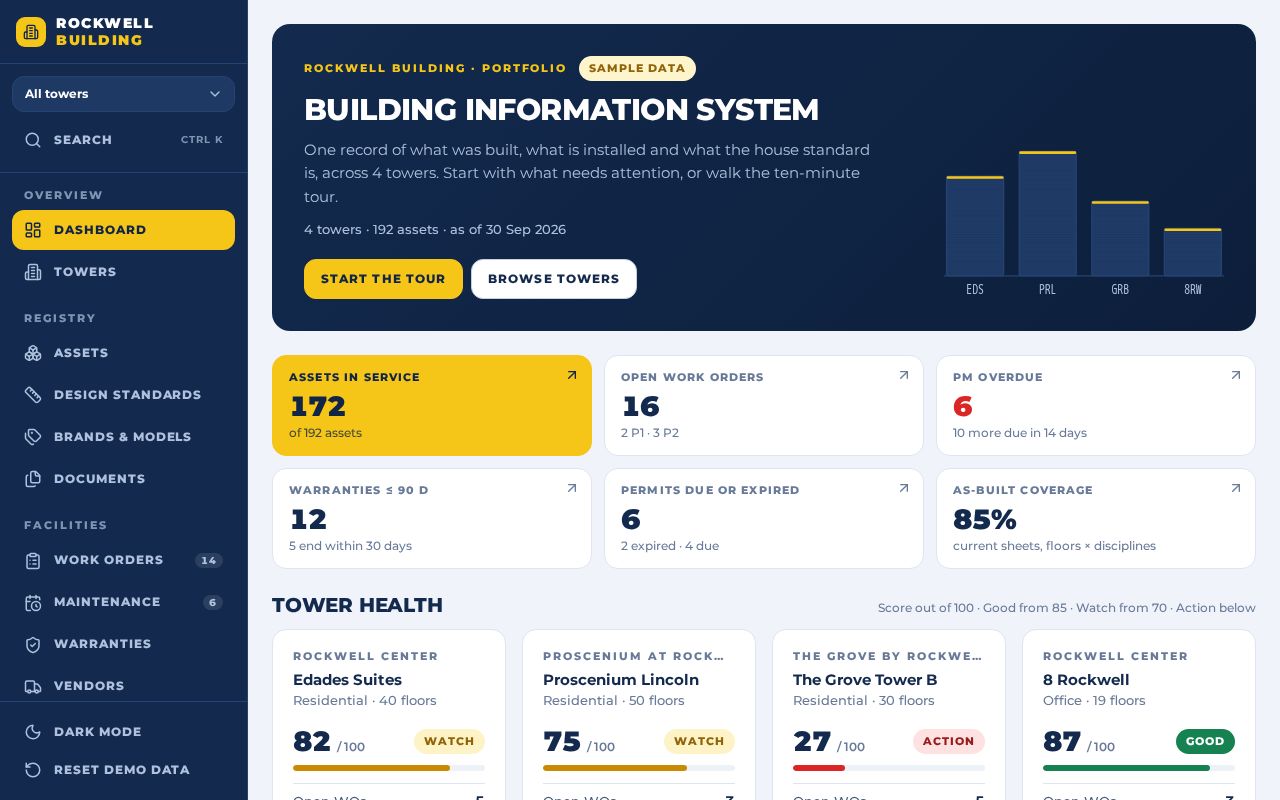Click the ACTION badge on Grove Tower B

(949, 741)
